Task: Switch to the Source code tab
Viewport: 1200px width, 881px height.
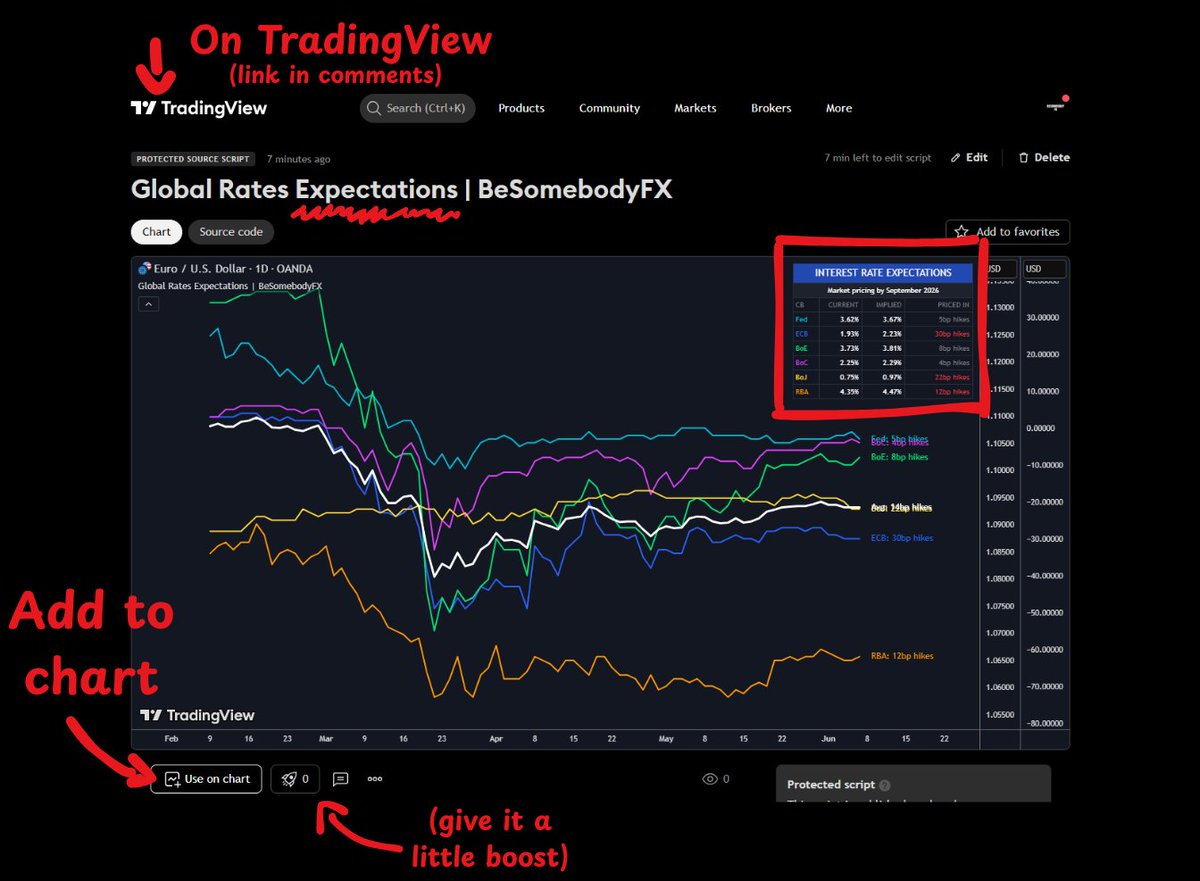Action: click(x=231, y=232)
